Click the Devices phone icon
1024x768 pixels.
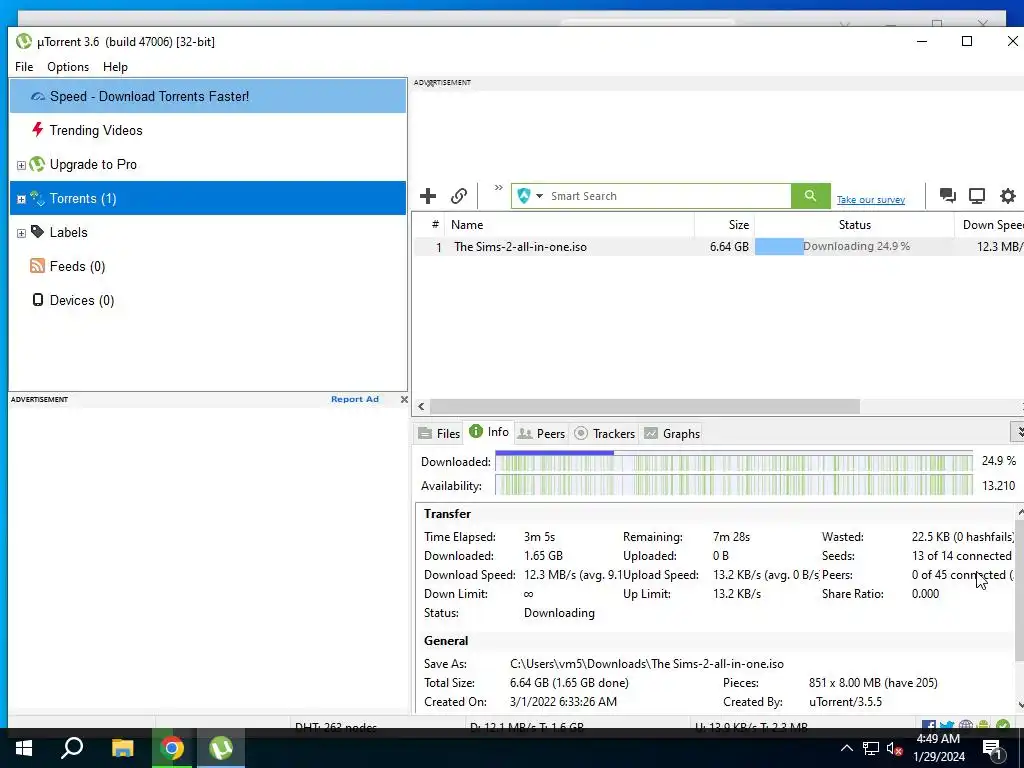(38, 300)
